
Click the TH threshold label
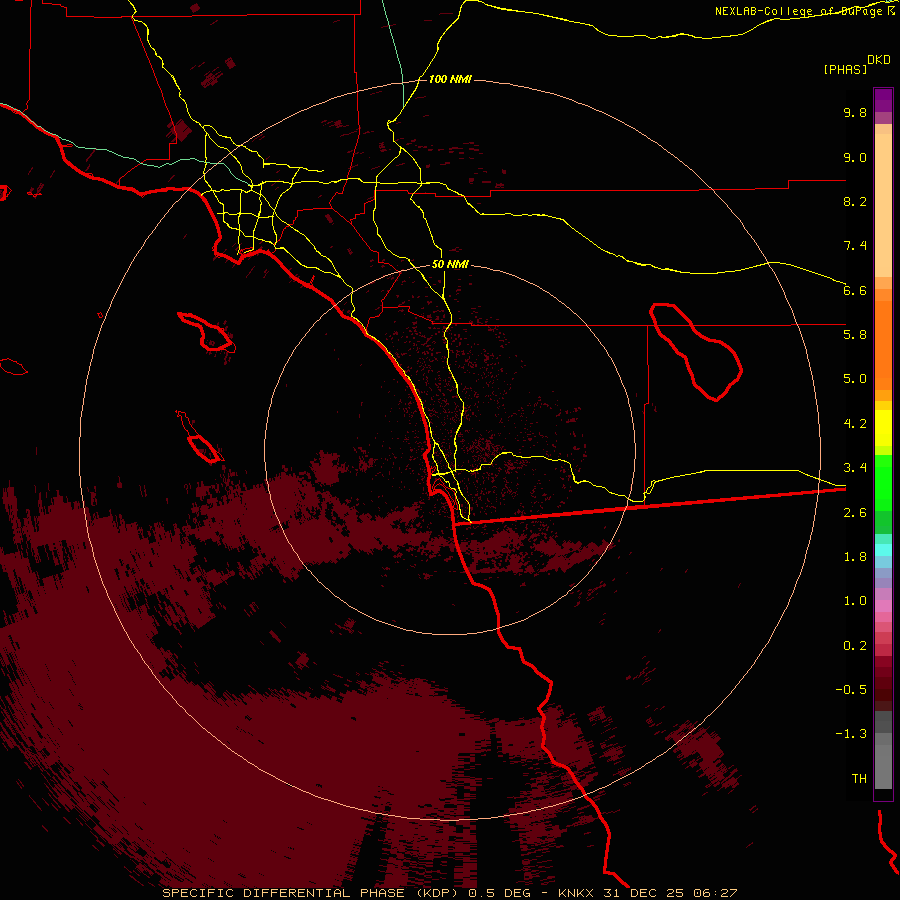(x=859, y=779)
